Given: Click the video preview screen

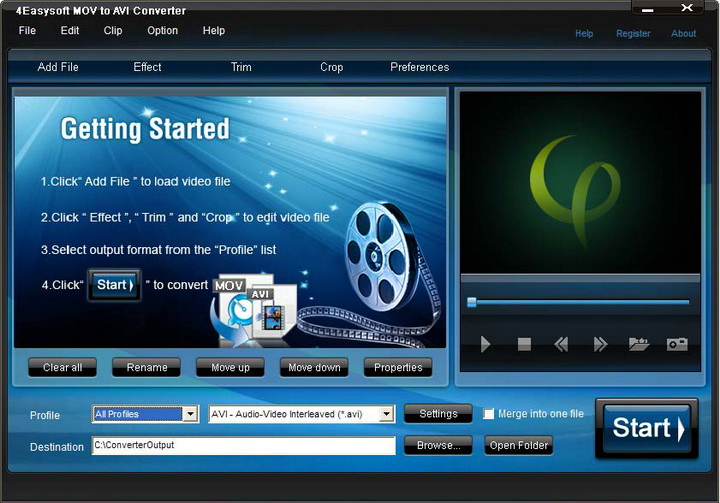Looking at the screenshot, I should tap(580, 182).
